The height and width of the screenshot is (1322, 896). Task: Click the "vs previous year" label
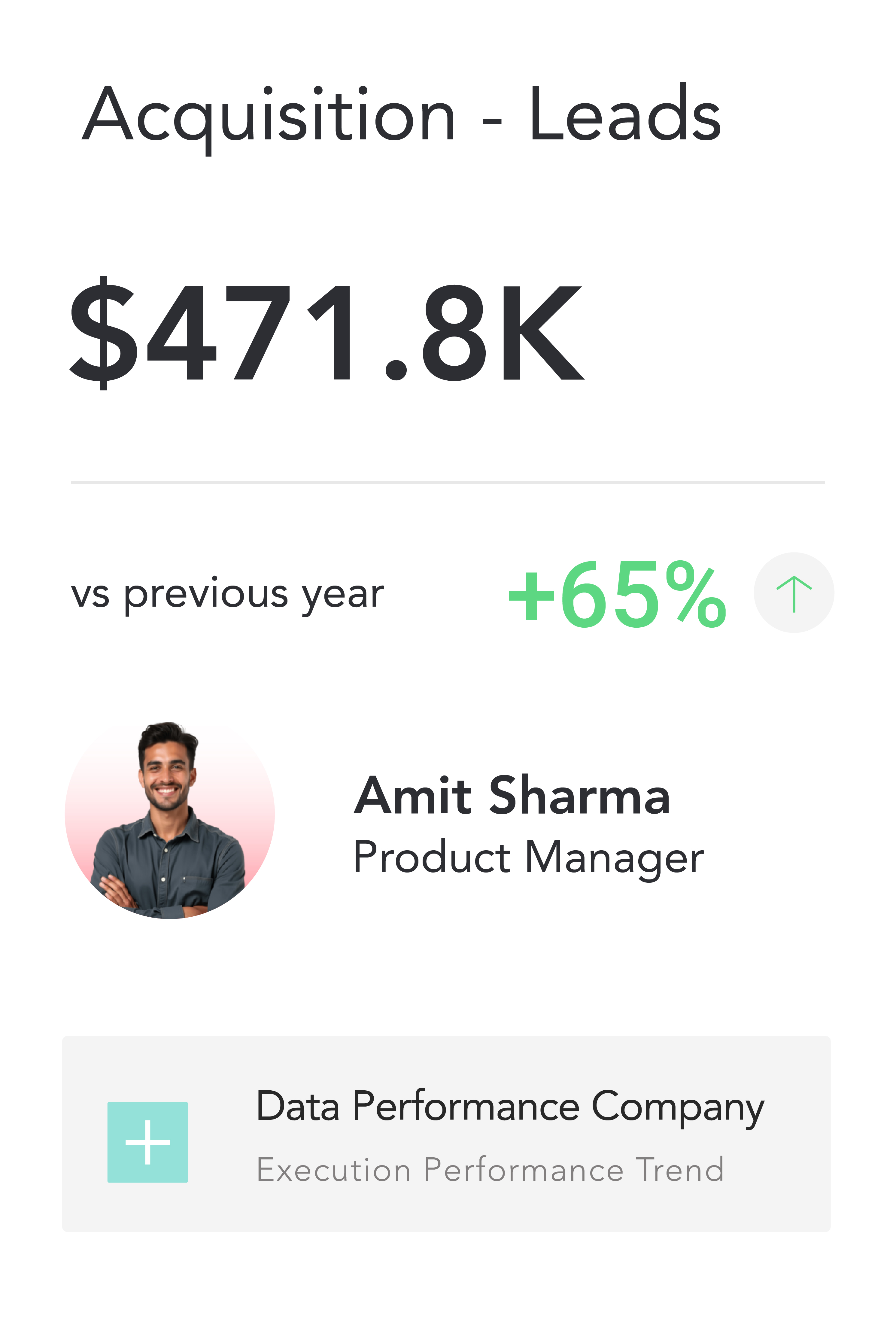tap(227, 595)
